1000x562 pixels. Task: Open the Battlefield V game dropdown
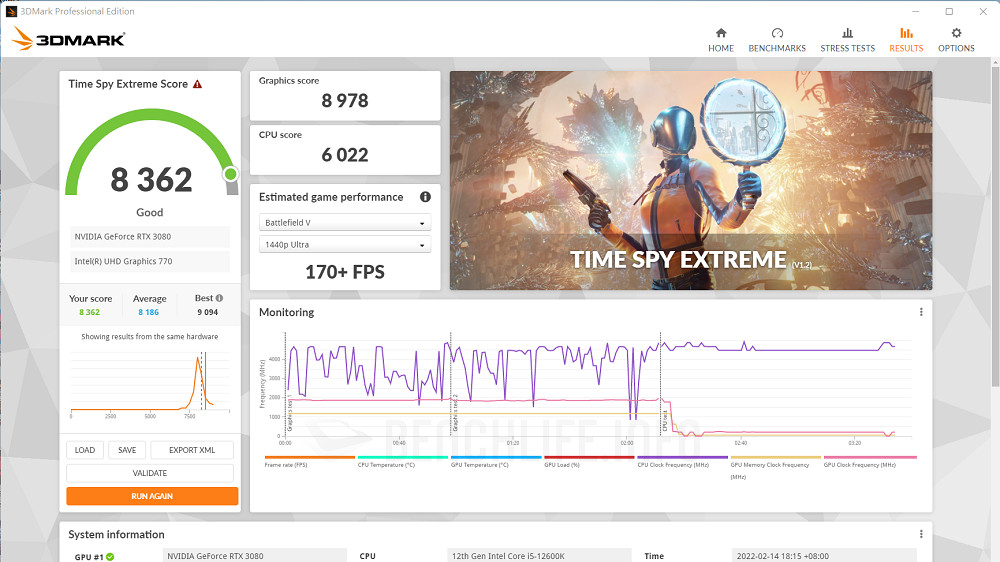pyautogui.click(x=345, y=223)
